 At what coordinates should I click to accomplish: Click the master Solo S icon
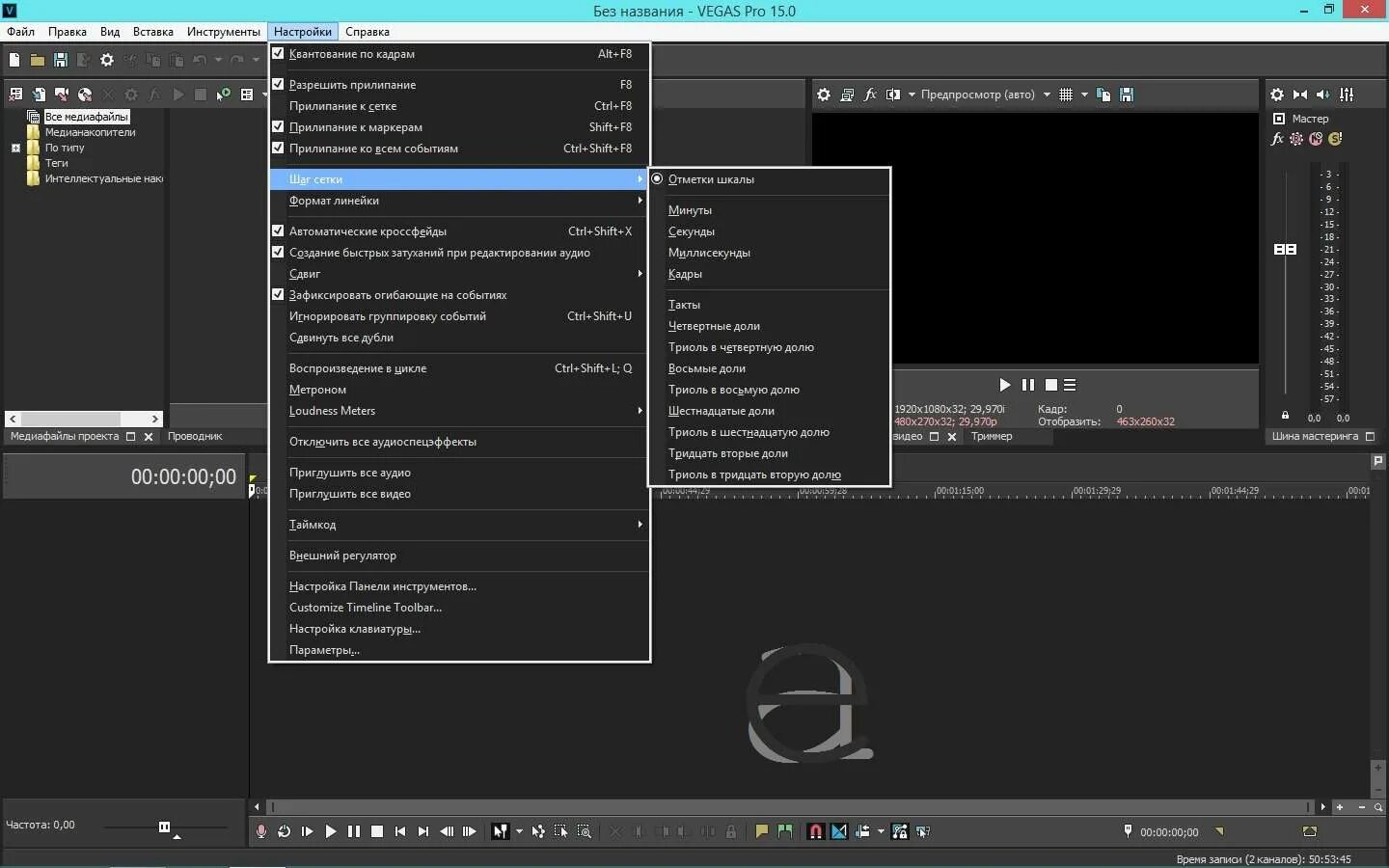pyautogui.click(x=1335, y=139)
